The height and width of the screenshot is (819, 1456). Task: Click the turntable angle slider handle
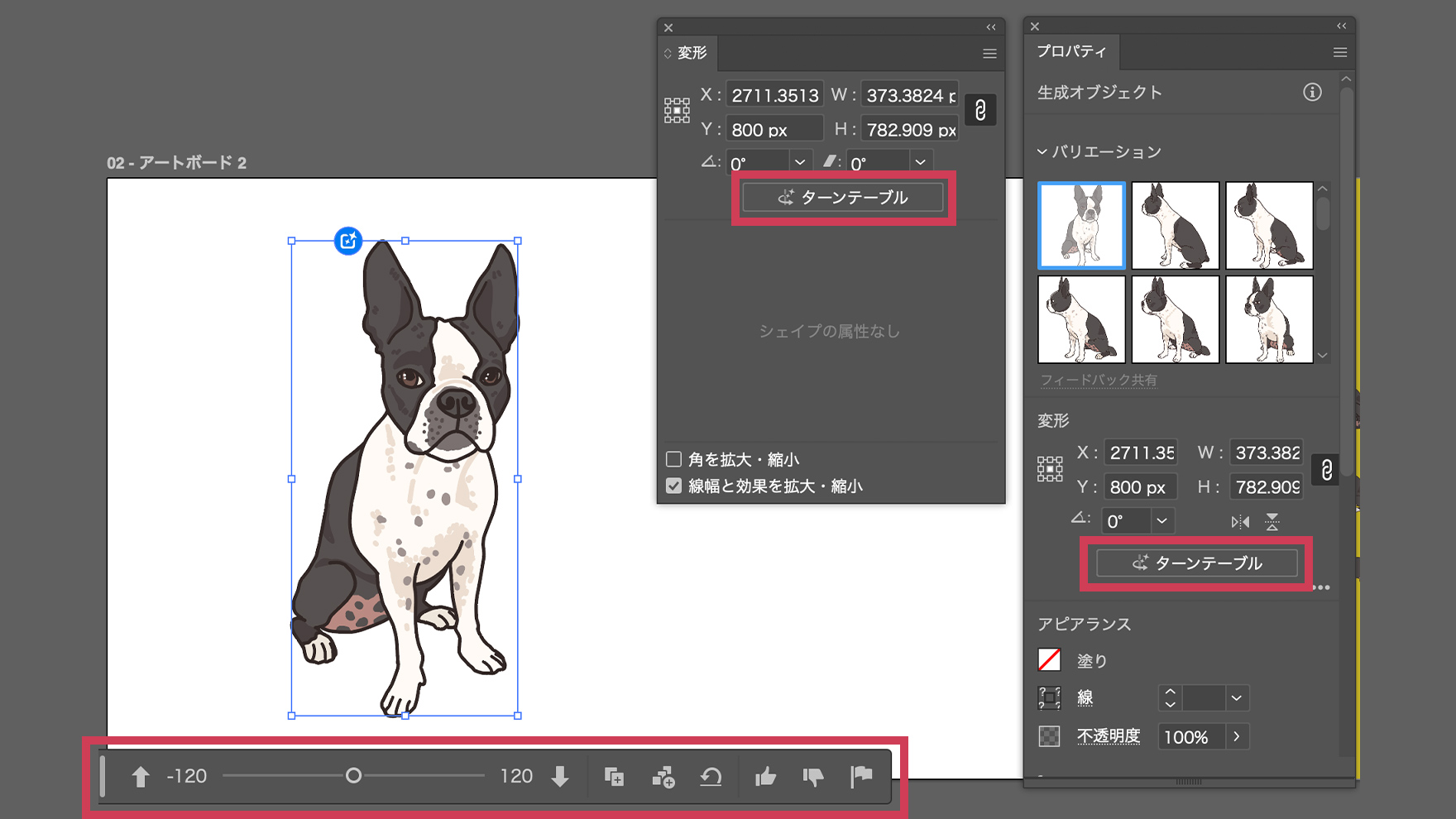(x=353, y=776)
